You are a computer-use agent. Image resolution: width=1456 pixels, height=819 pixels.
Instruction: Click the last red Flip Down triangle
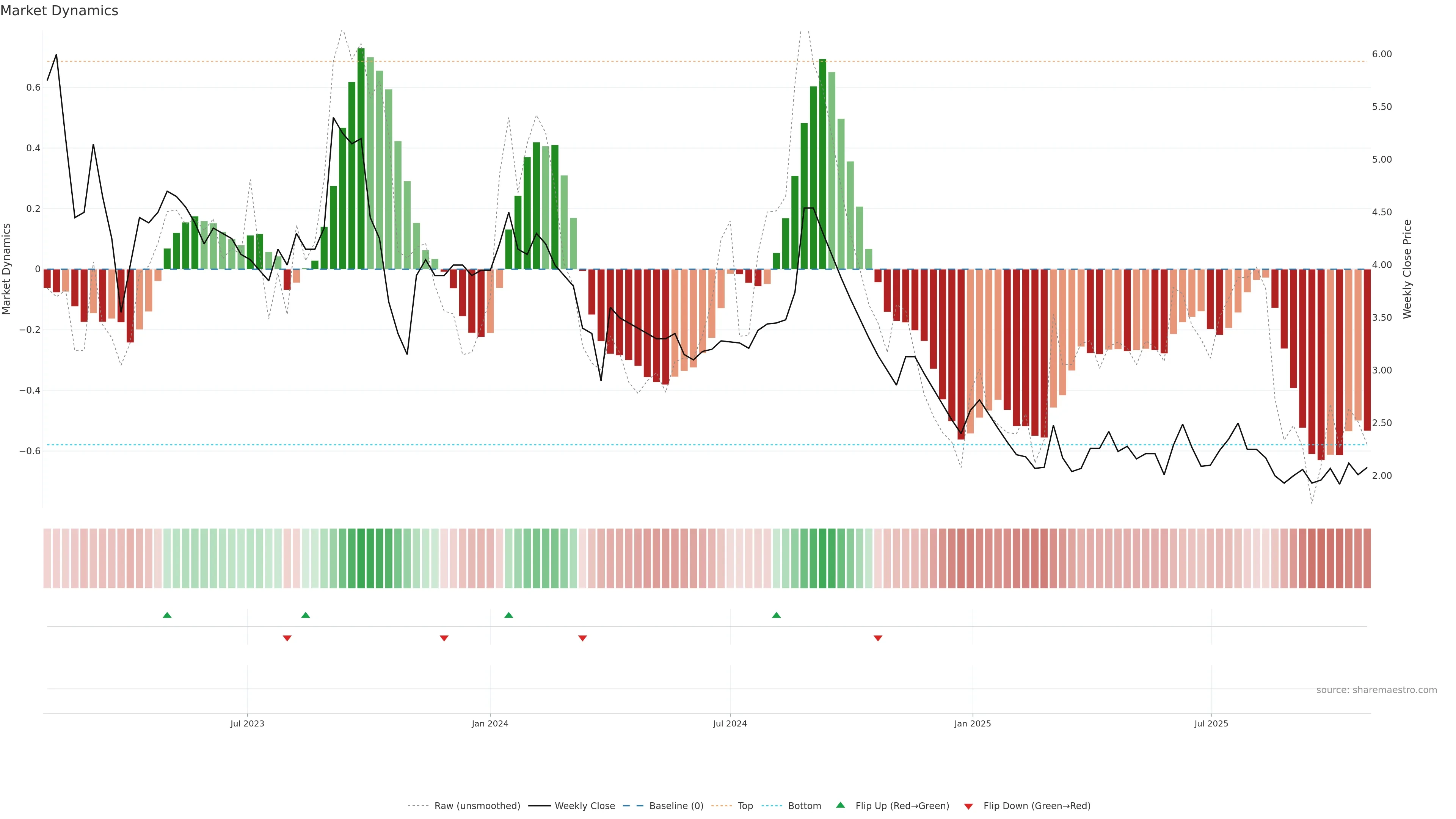878,638
